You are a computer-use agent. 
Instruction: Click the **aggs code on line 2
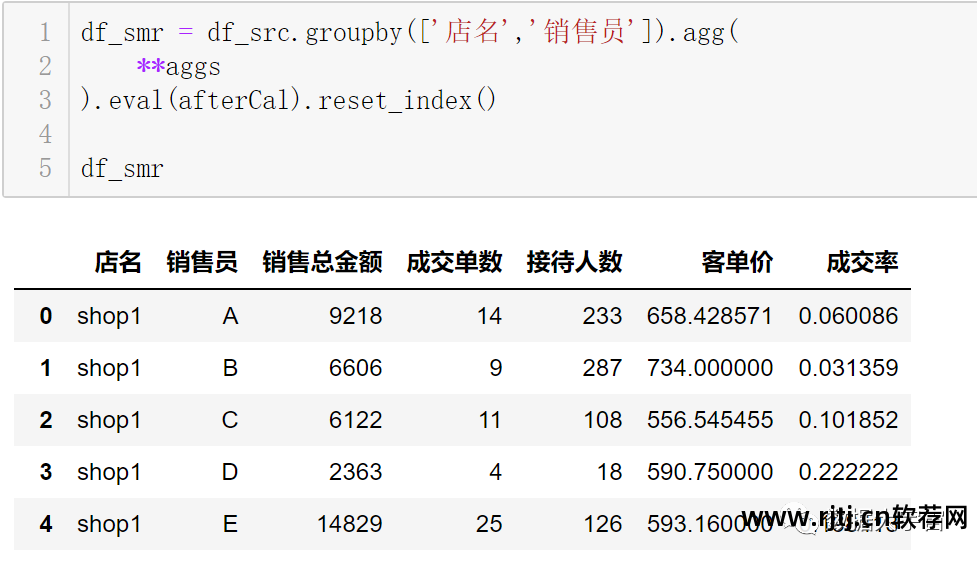(x=178, y=67)
